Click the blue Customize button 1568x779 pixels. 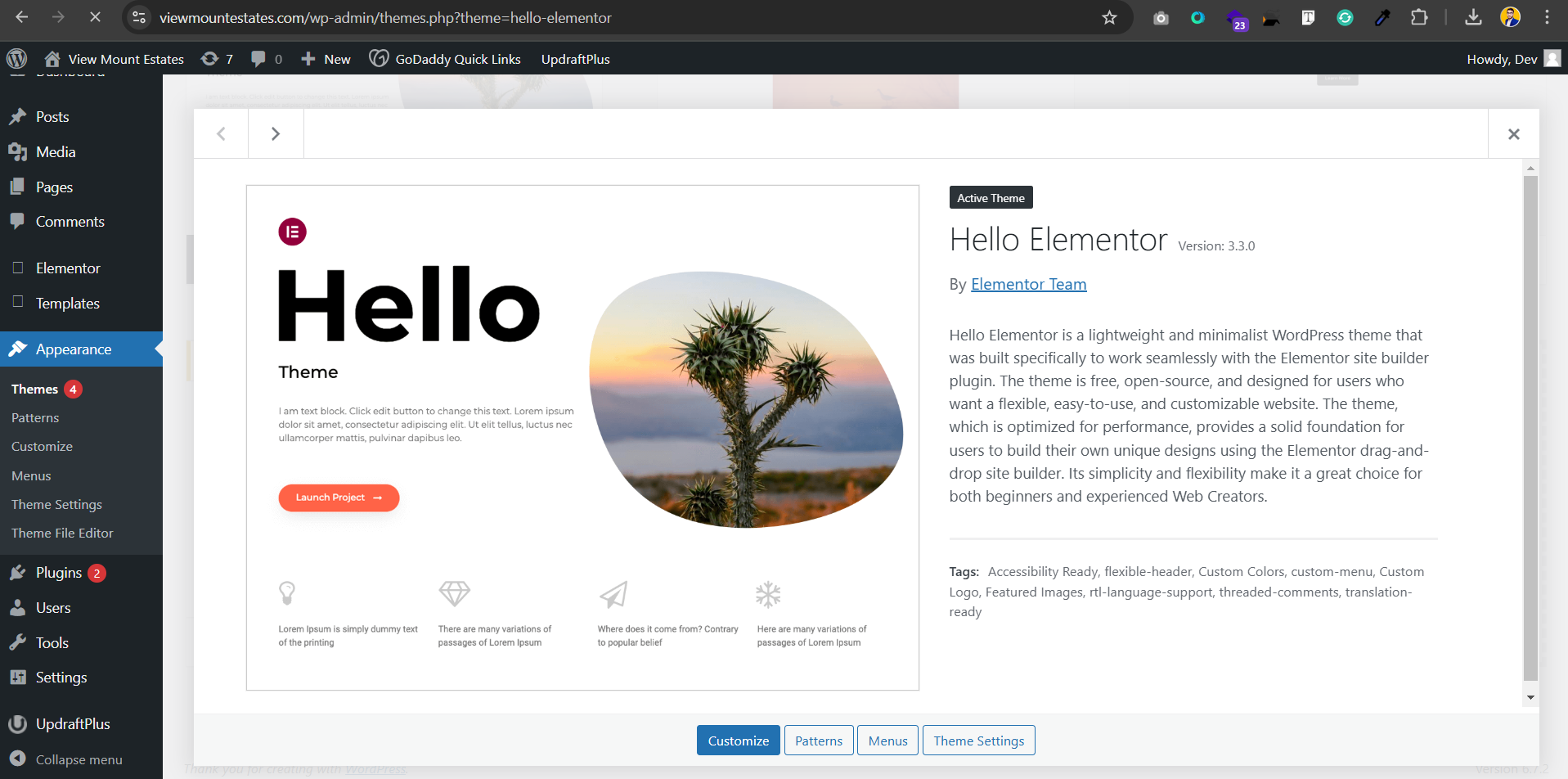738,741
